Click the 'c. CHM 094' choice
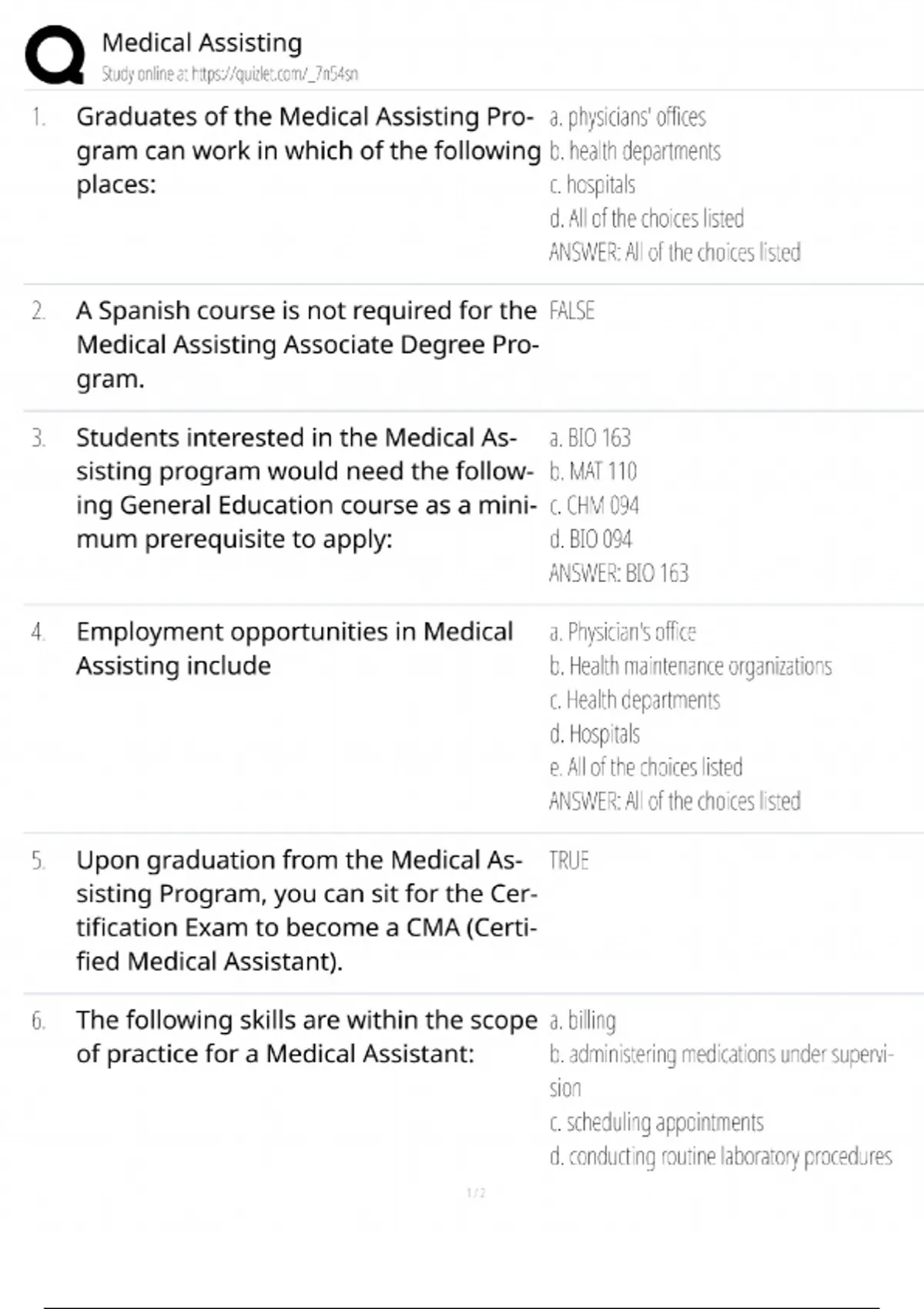Image resolution: width=924 pixels, height=1309 pixels. [x=594, y=506]
